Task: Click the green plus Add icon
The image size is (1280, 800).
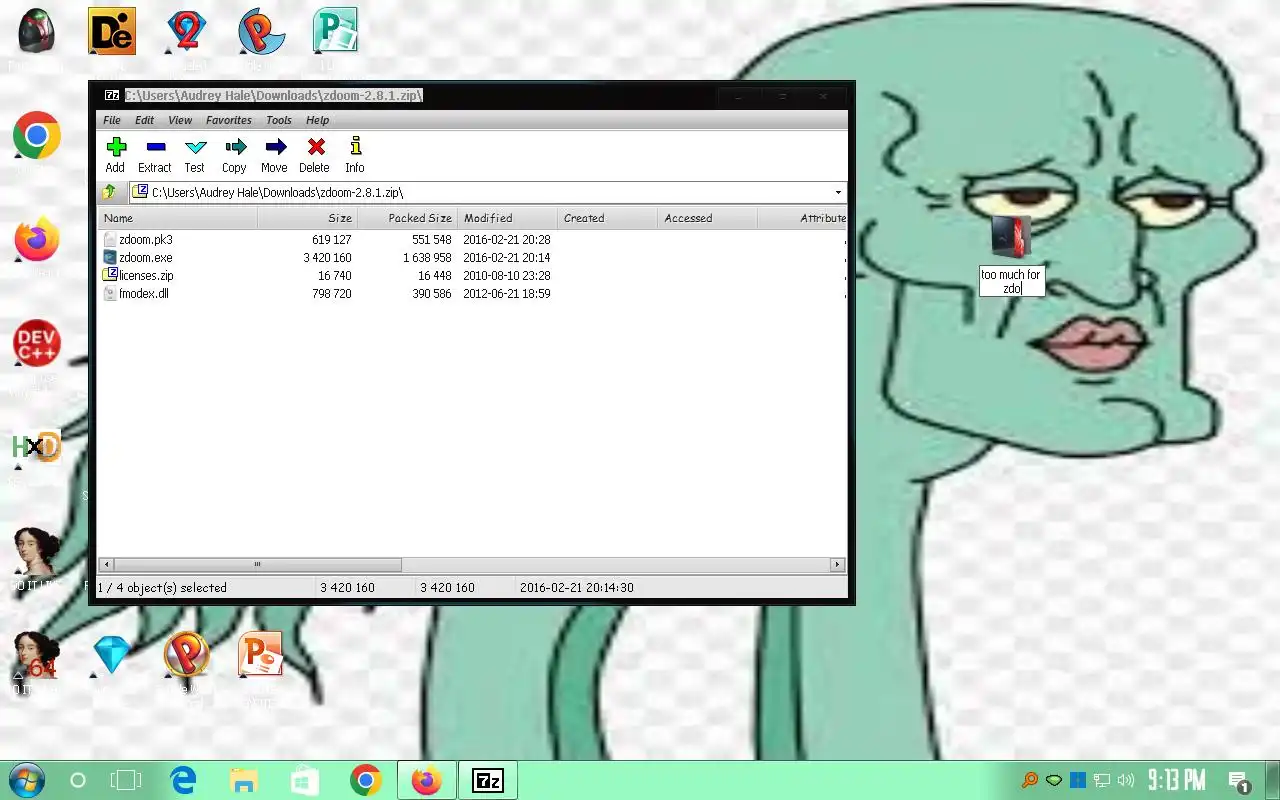Action: (116, 146)
